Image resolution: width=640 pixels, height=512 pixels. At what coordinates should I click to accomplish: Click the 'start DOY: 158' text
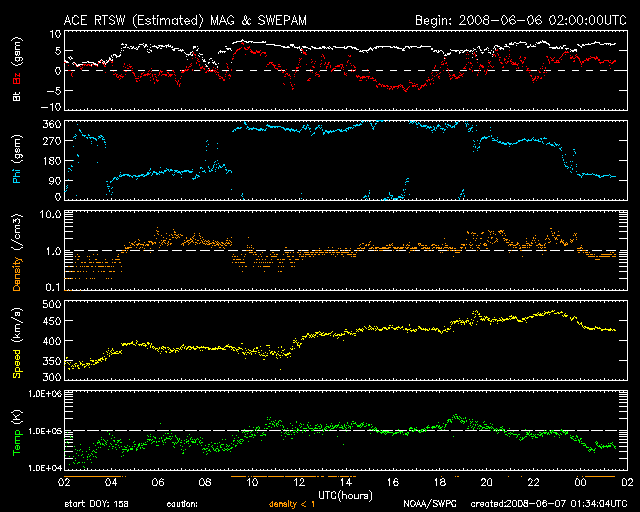tap(96, 504)
